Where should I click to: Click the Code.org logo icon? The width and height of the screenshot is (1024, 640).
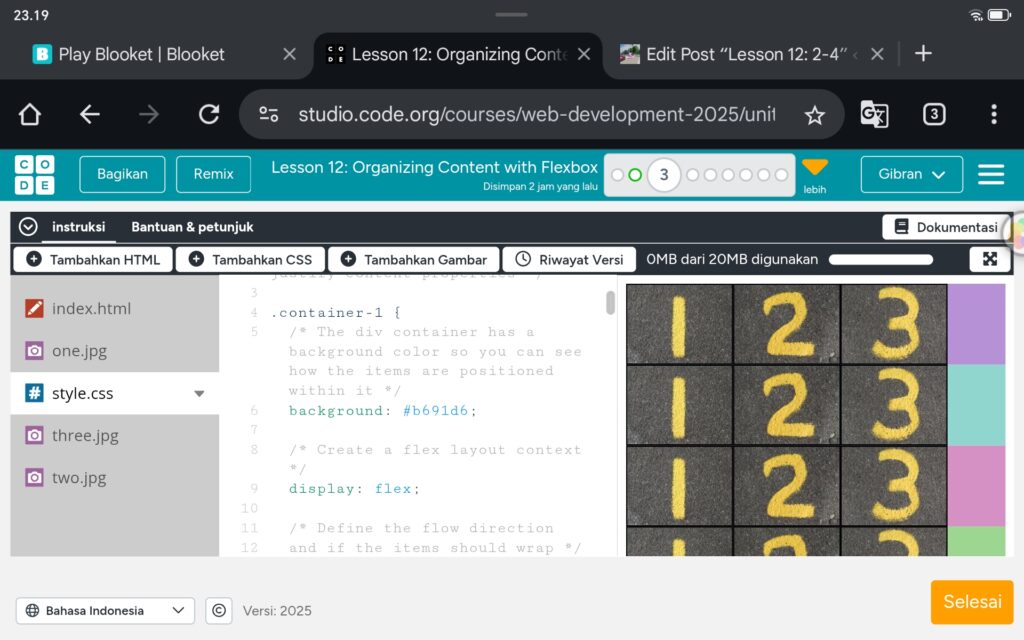coord(34,174)
